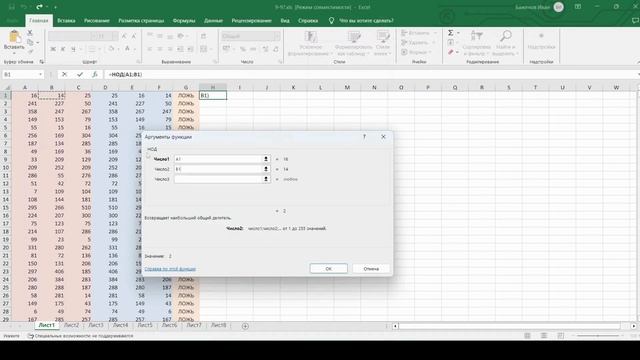Collapse dialog via Число1 range selector icon
This screenshot has width=640, height=360.
pos(266,159)
